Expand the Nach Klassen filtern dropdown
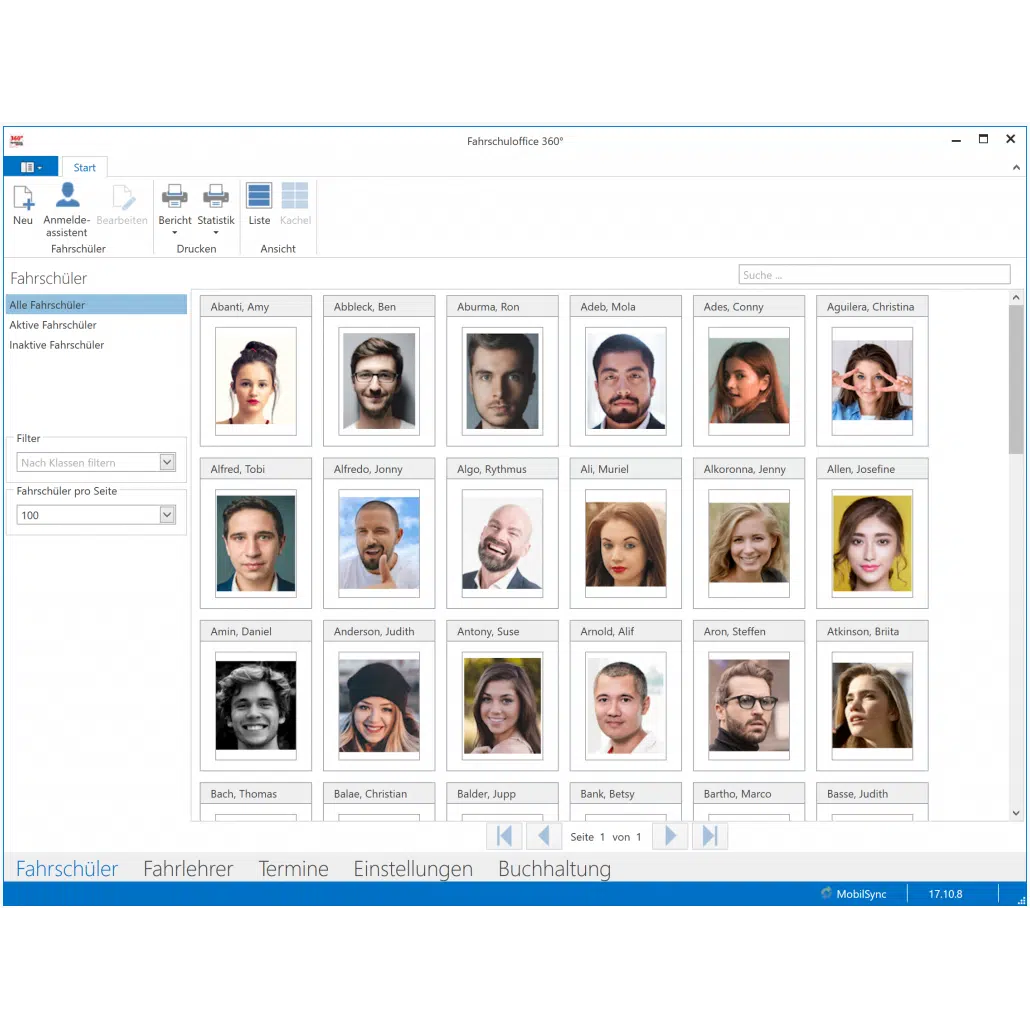This screenshot has height=1030, width=1030. [167, 463]
